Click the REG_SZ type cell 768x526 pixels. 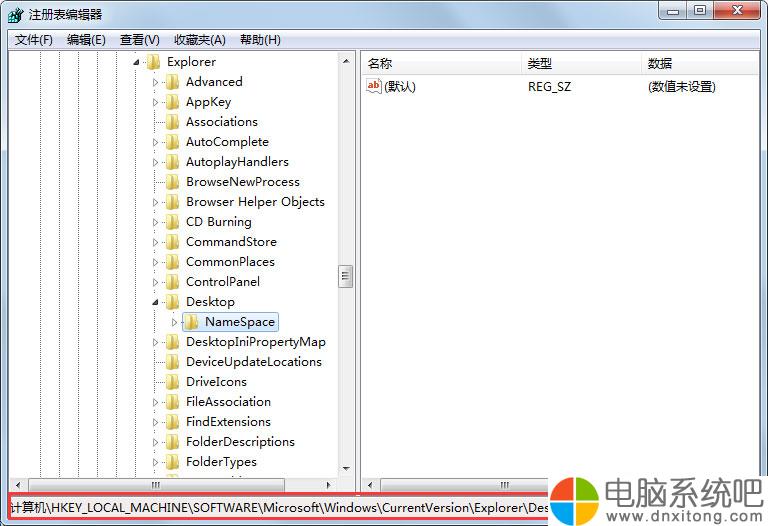tap(549, 87)
